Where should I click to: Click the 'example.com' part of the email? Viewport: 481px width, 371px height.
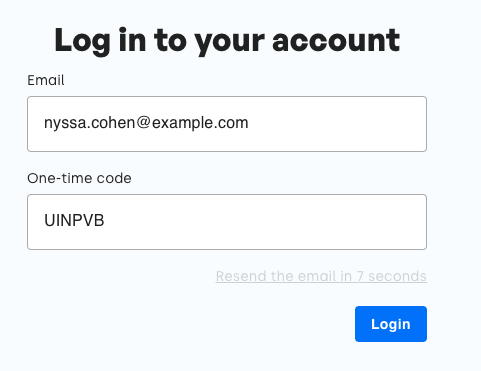coord(200,123)
